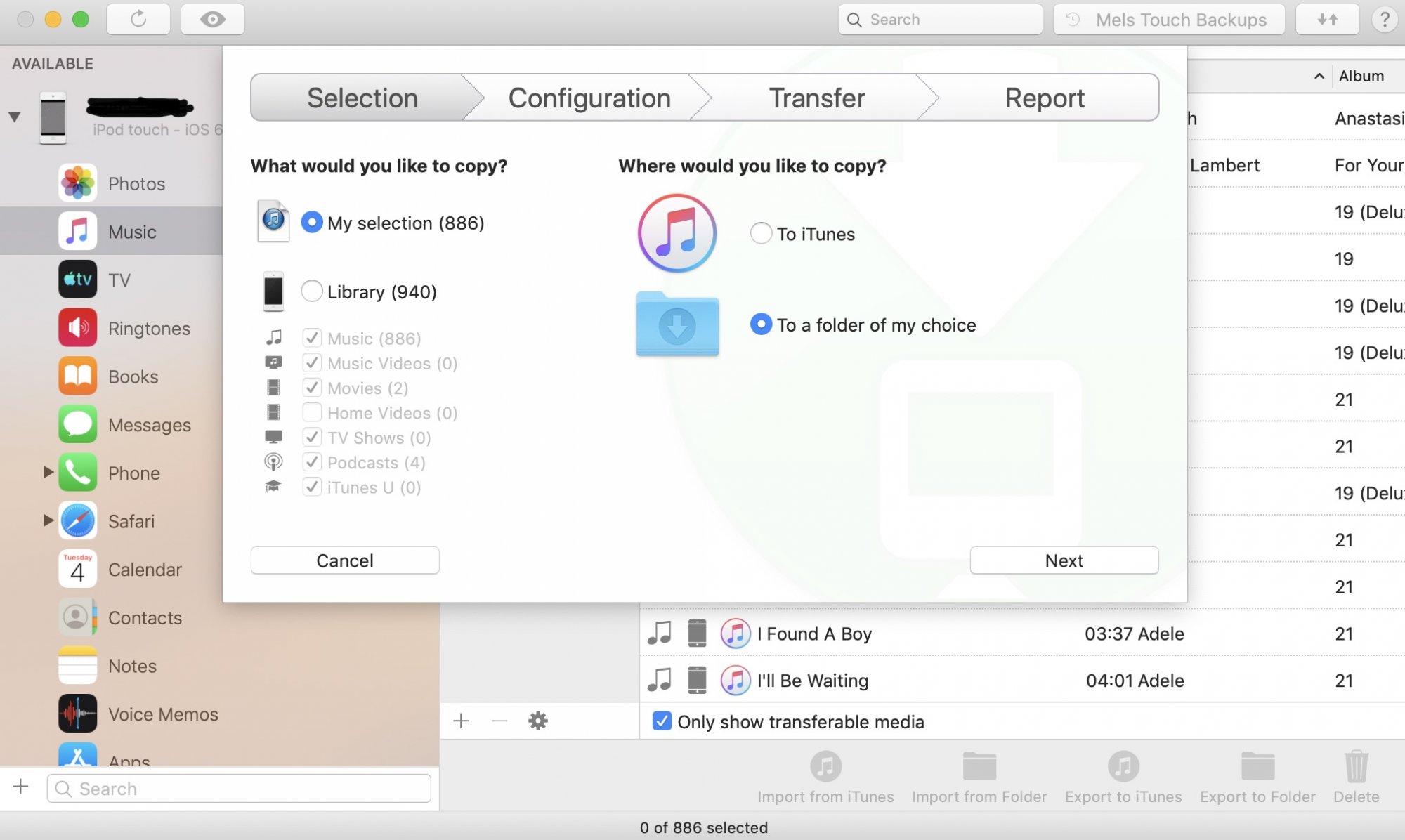1405x840 pixels.
Task: Open Notes section icon
Action: click(77, 666)
